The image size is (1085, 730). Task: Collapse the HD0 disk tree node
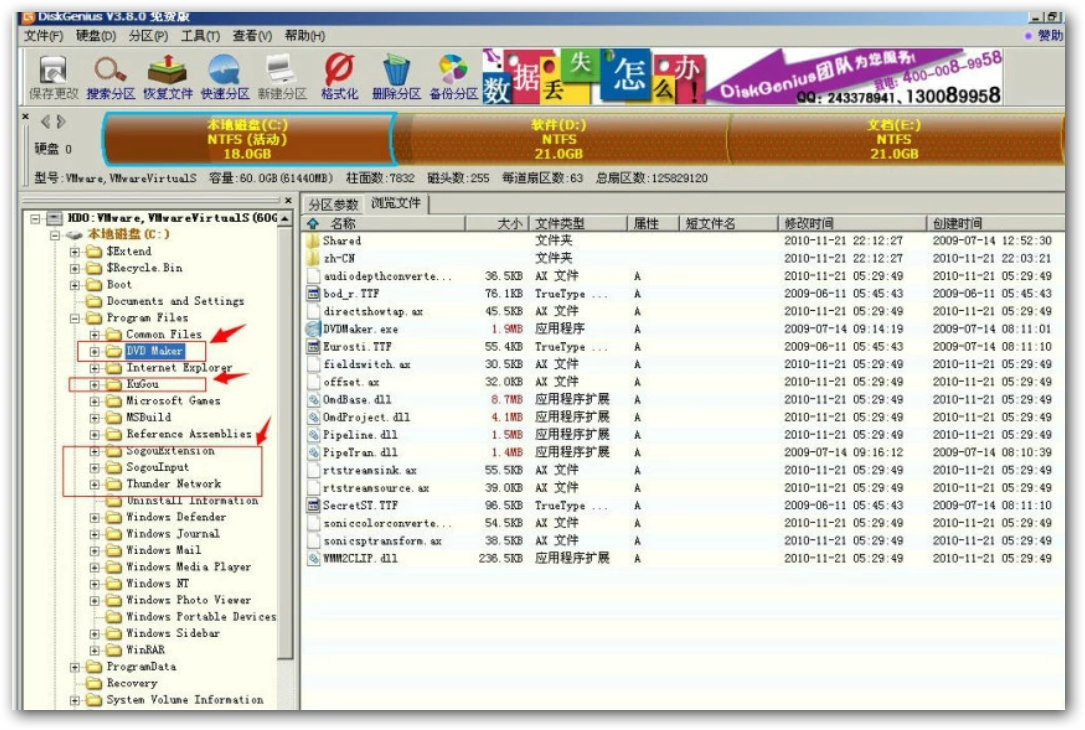click(x=35, y=219)
